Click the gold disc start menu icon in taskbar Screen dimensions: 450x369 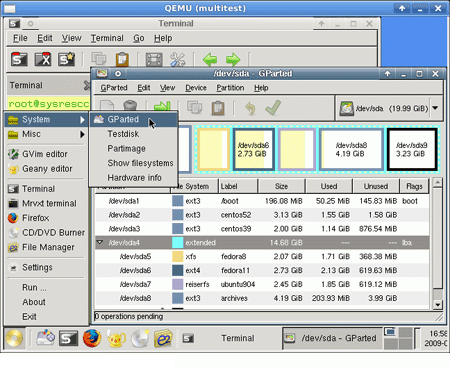tap(14, 338)
